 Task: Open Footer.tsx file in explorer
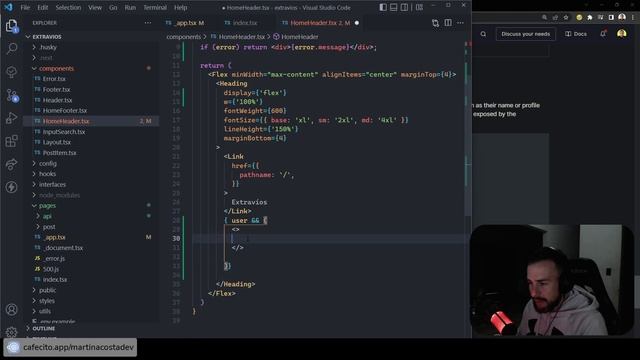click(x=56, y=89)
